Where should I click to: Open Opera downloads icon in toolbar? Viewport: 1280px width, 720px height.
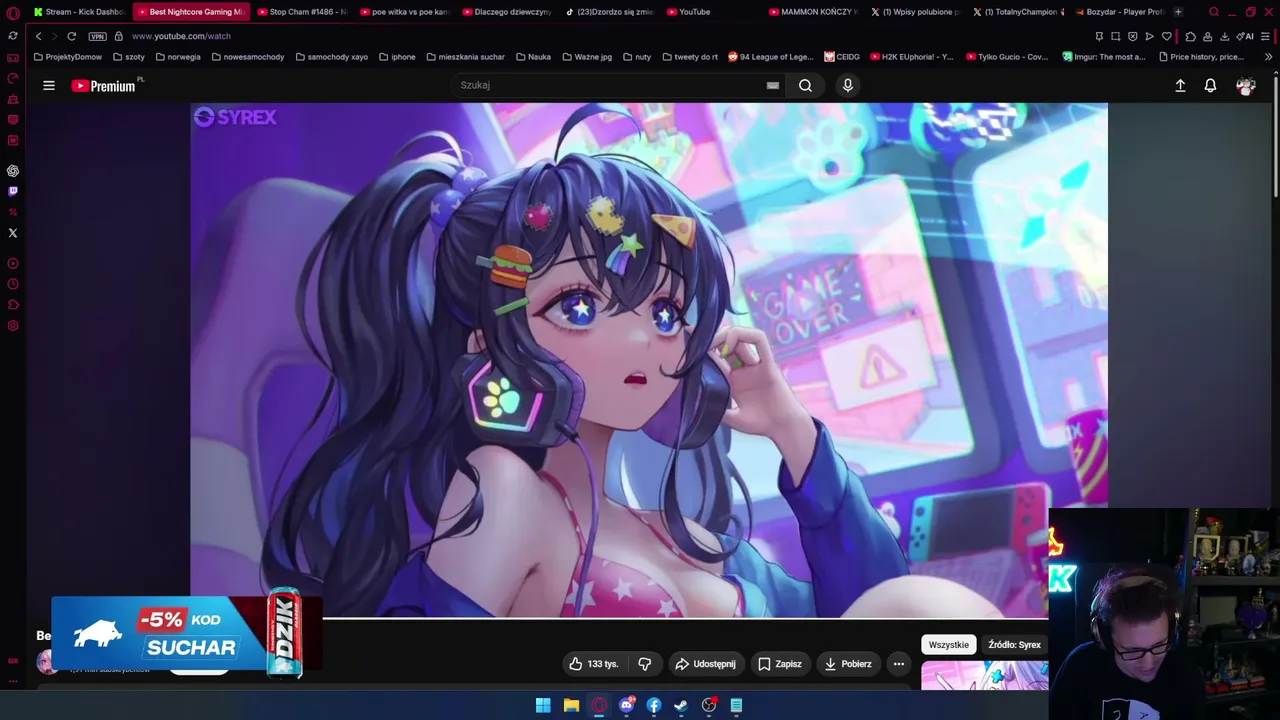point(1224,36)
